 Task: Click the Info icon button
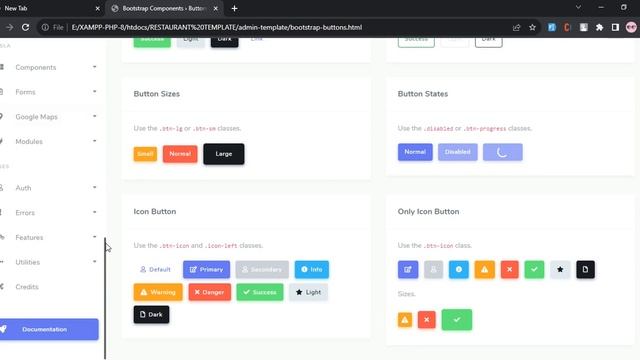(312, 269)
